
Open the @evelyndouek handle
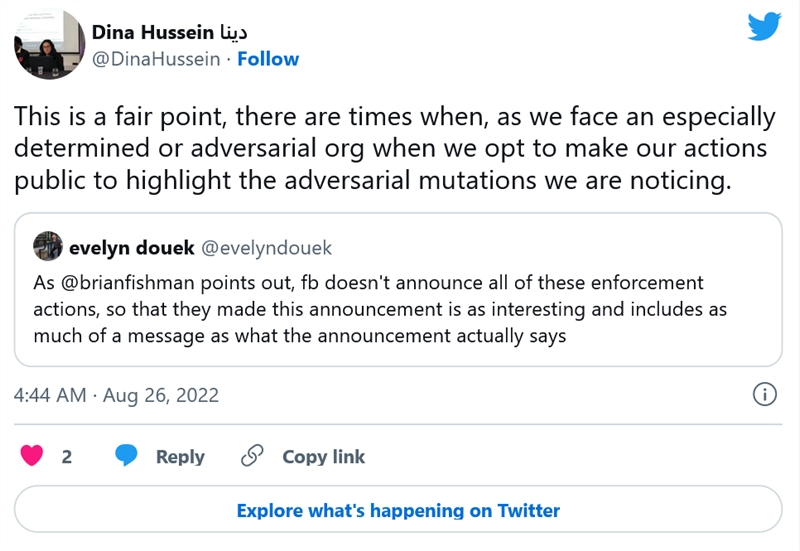tap(266, 248)
